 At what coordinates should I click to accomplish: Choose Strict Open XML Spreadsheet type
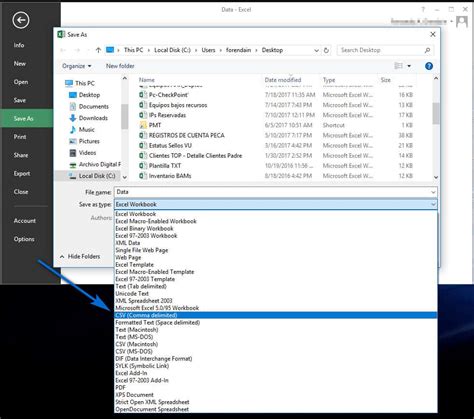coord(275,402)
